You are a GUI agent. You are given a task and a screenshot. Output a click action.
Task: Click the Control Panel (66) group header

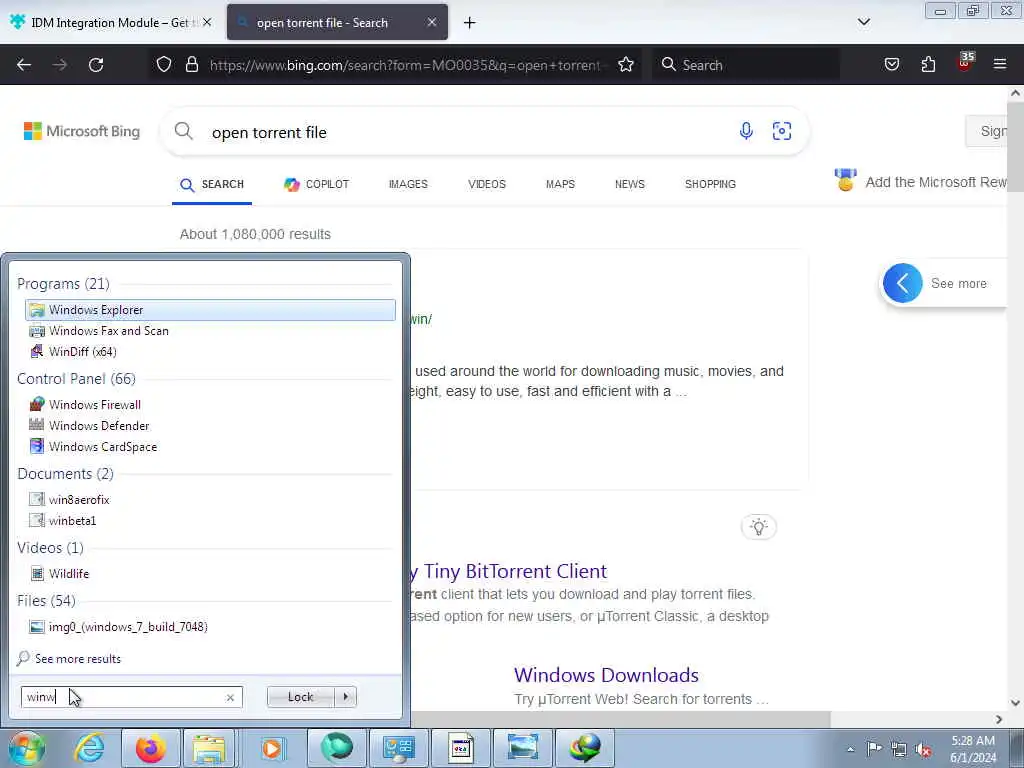point(76,379)
